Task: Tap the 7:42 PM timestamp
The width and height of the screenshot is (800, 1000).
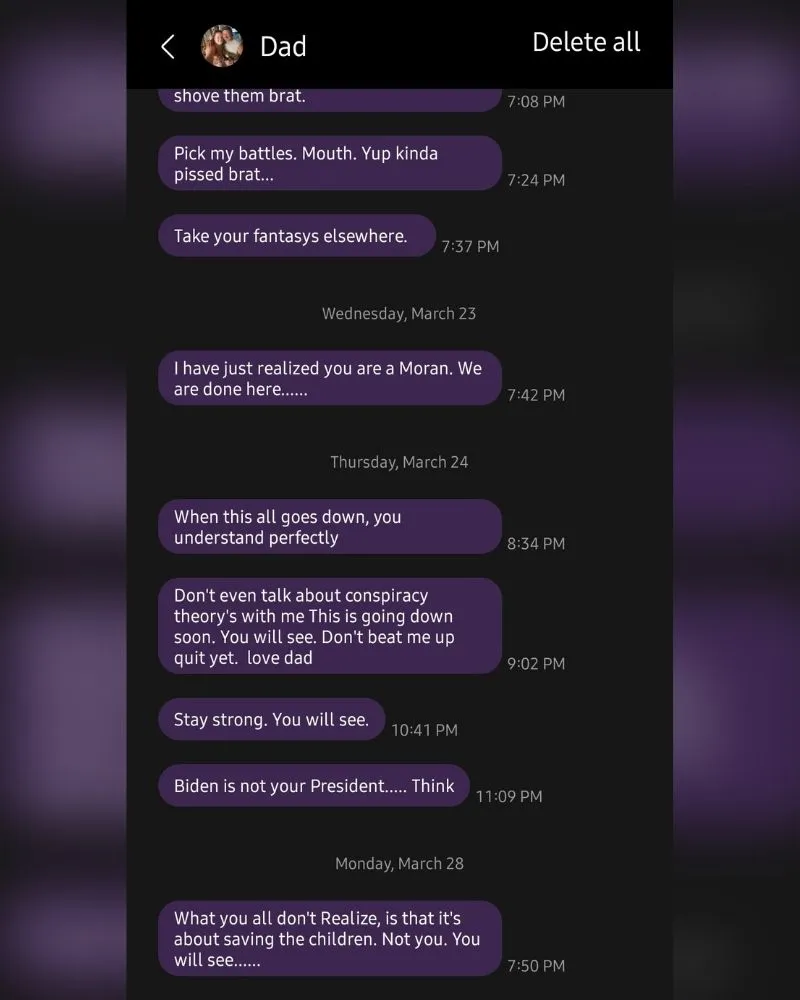Action: (536, 395)
